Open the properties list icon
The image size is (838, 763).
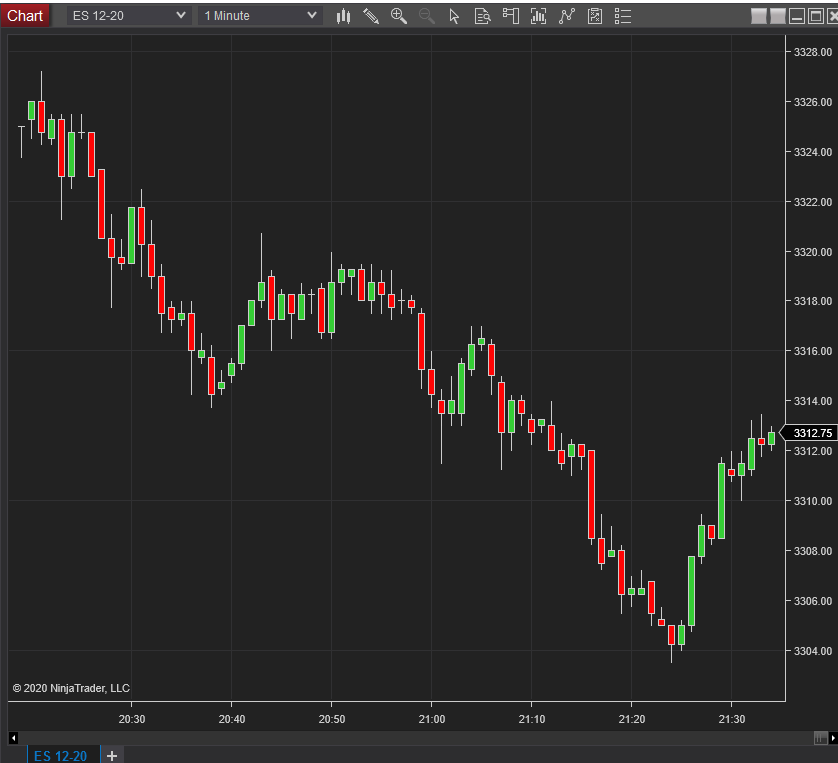click(623, 16)
